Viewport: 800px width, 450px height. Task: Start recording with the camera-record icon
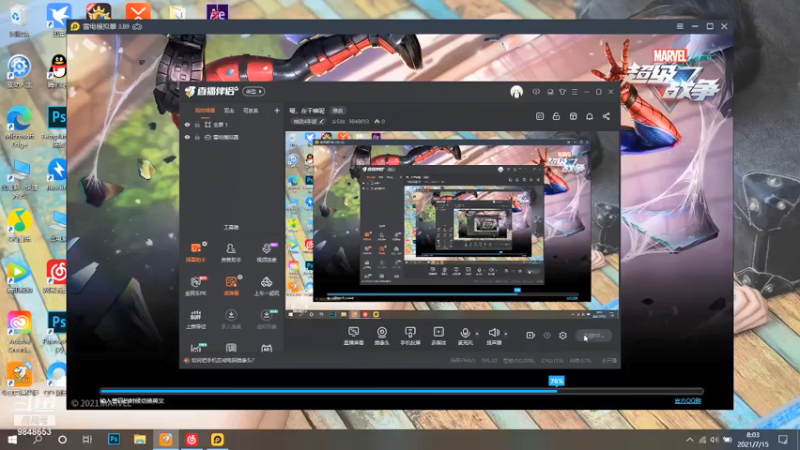click(x=531, y=335)
